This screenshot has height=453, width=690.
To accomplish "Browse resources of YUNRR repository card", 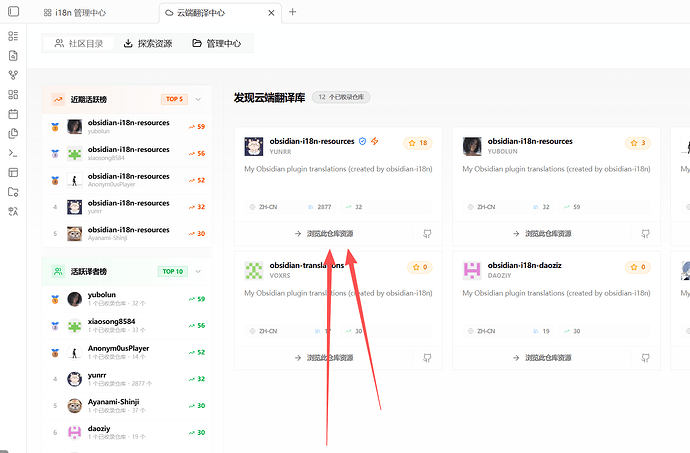I will [324, 234].
